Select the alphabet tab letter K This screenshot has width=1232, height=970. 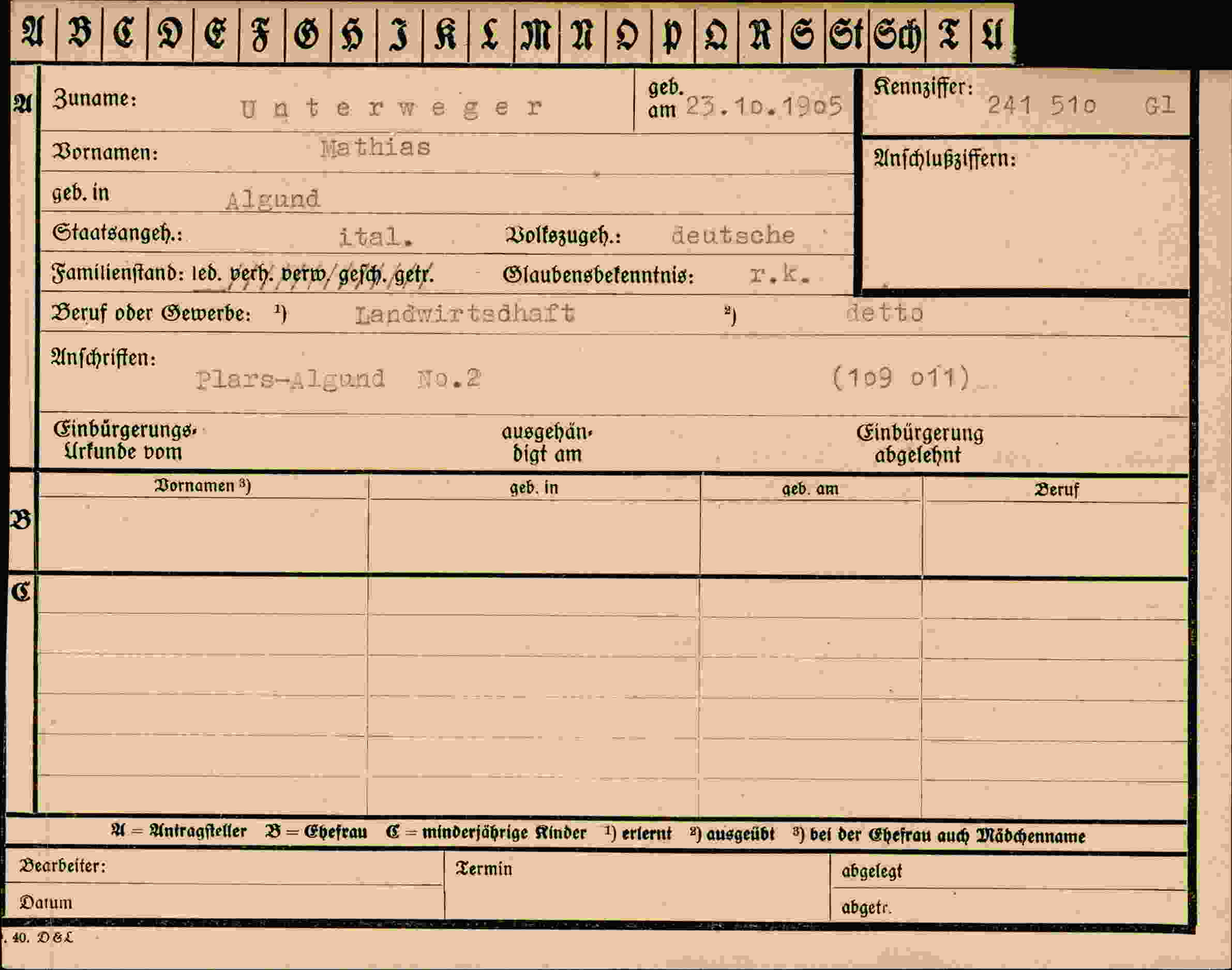click(446, 34)
